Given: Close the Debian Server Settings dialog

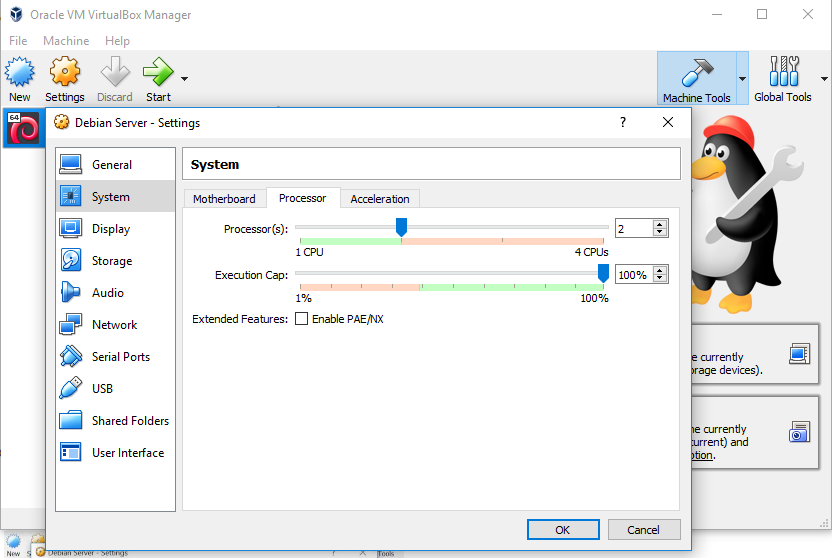Looking at the screenshot, I should click(668, 123).
